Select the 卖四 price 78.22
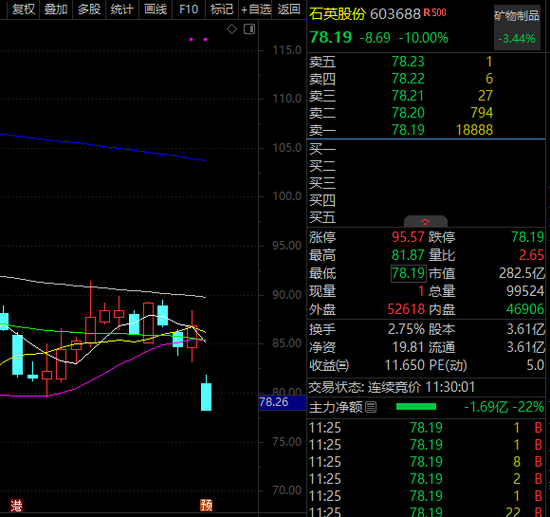 coord(408,79)
